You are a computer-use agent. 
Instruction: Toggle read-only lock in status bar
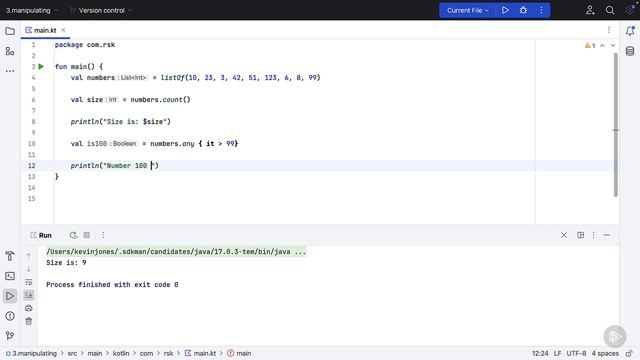point(629,353)
